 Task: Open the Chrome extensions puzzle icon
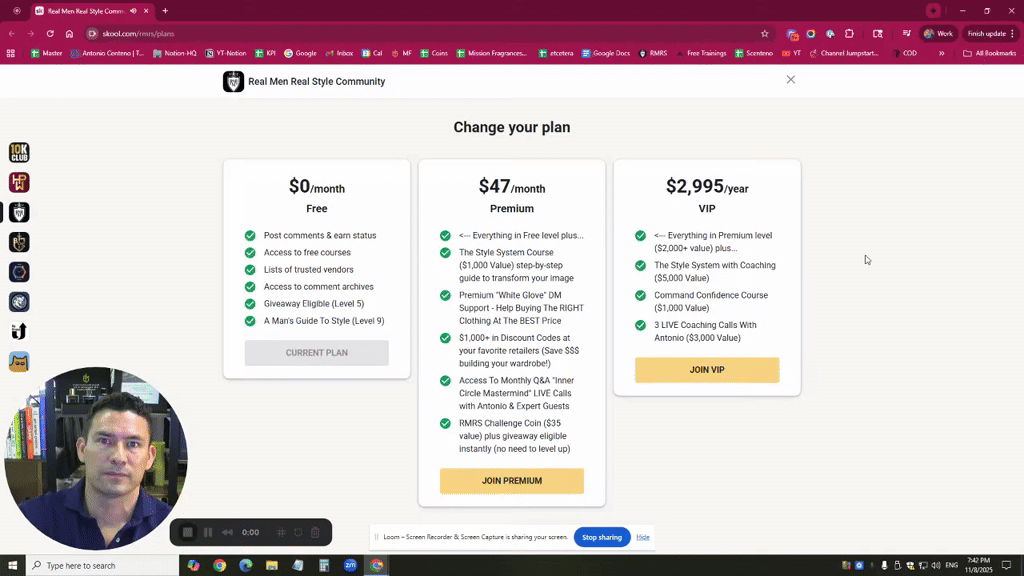point(849,33)
